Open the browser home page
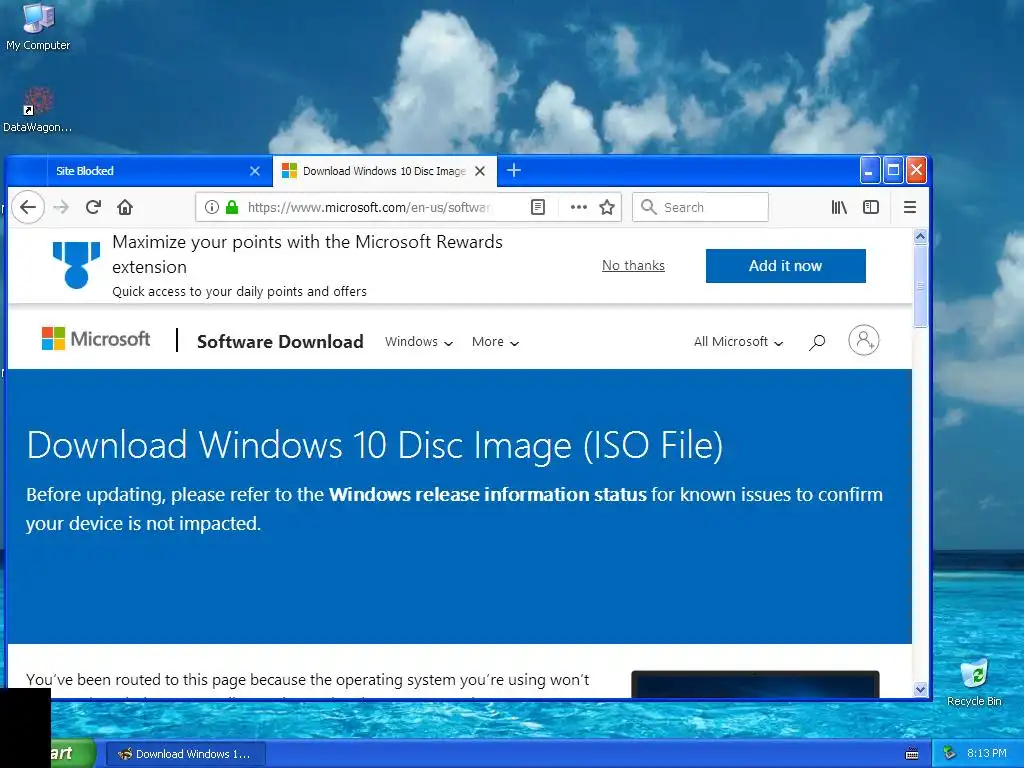 pos(125,208)
